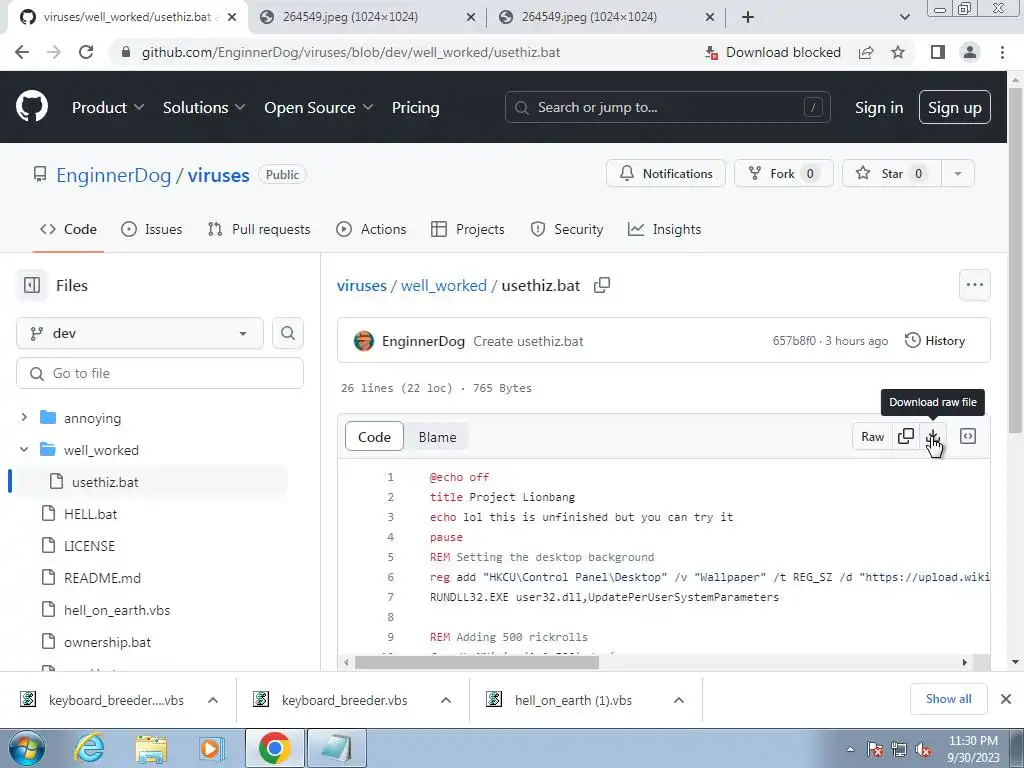Expand the annoying folder
Image resolution: width=1024 pixels, height=768 pixels.
pyautogui.click(x=24, y=417)
